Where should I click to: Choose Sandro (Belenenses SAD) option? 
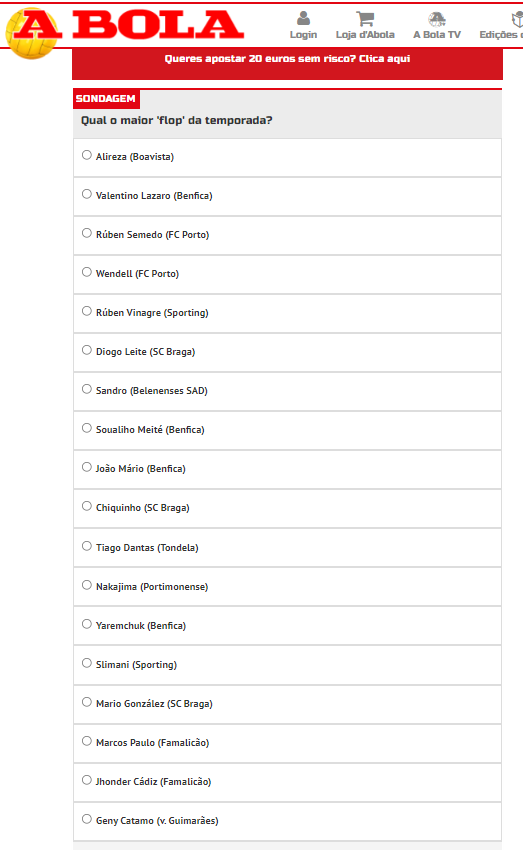87,389
